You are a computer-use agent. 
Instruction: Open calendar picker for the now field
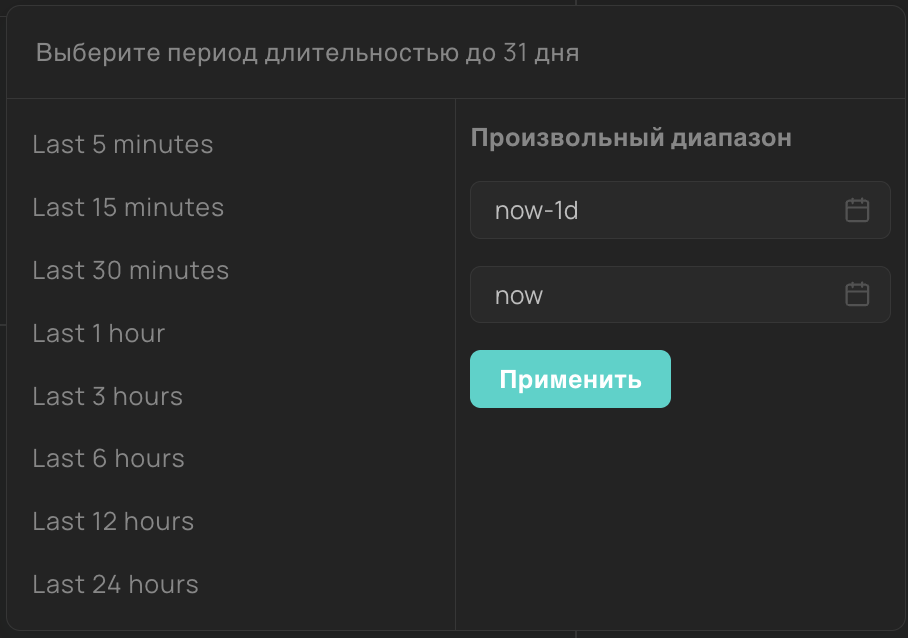857,294
